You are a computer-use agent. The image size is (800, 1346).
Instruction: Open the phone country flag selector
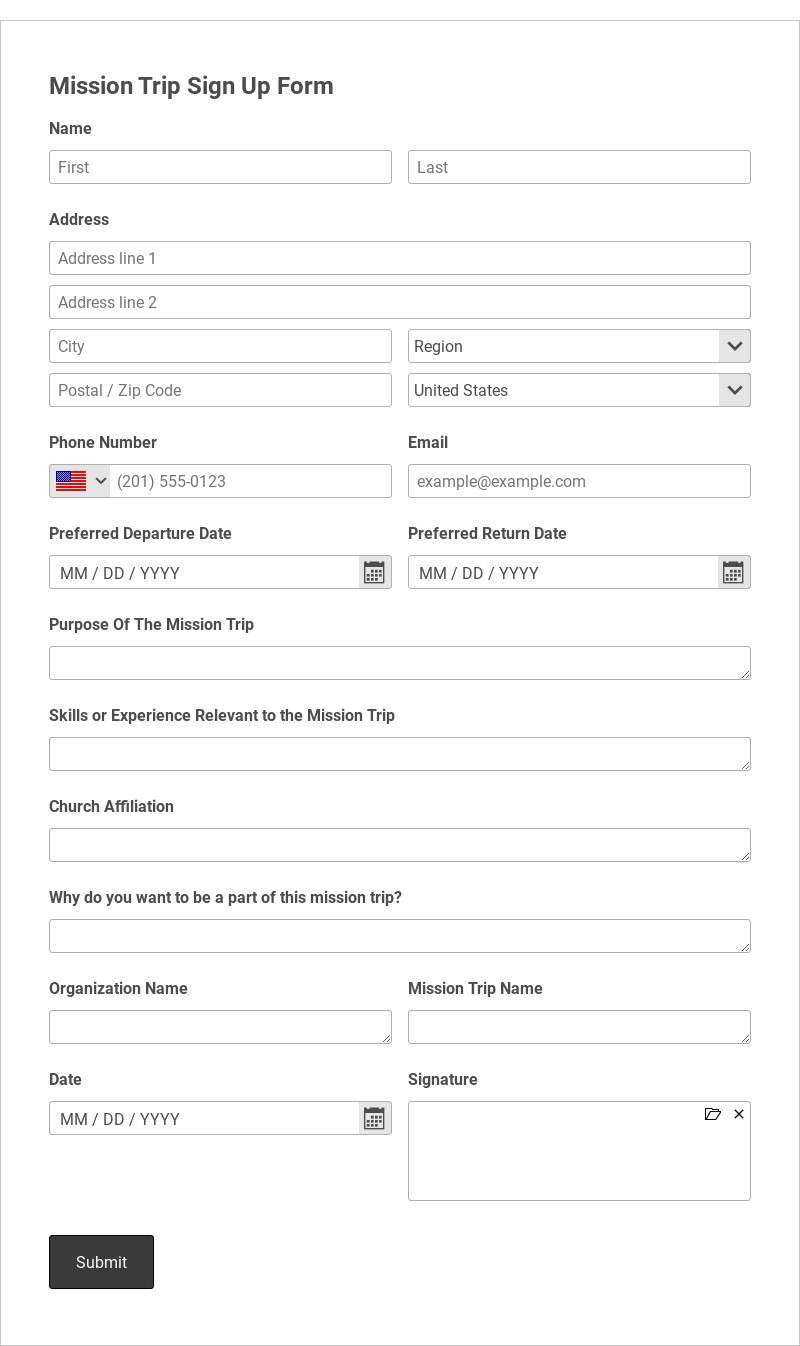[80, 481]
